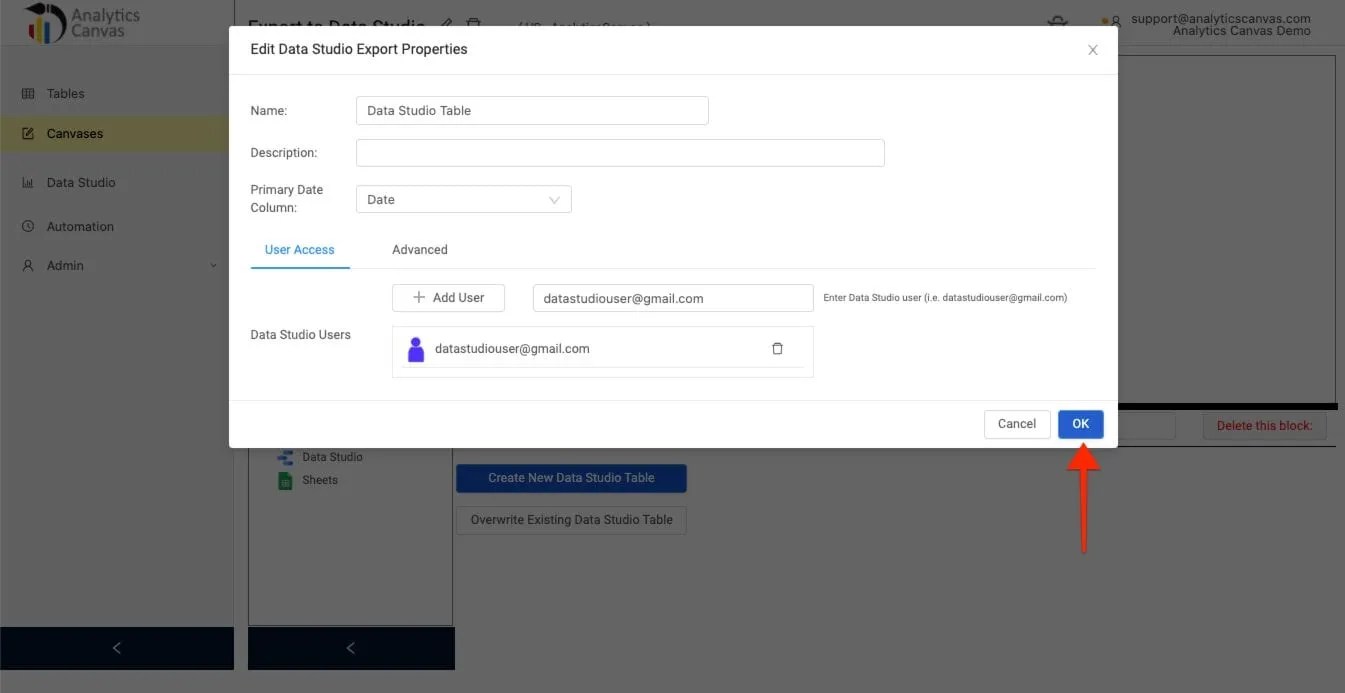Click the Data Studio icon in export list
Viewport: 1345px width, 693px height.
[285, 457]
